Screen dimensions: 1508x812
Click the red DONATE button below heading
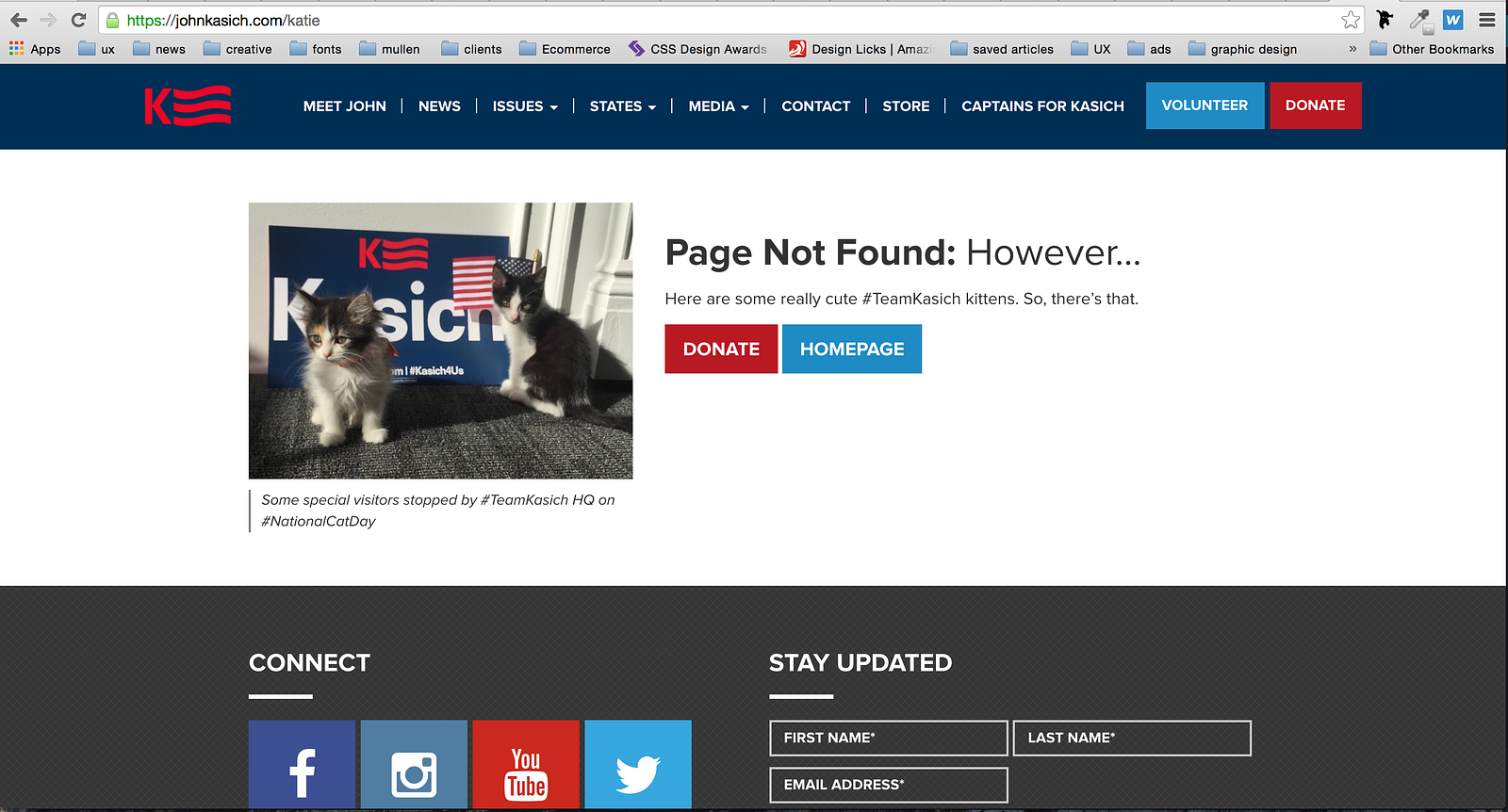point(721,349)
